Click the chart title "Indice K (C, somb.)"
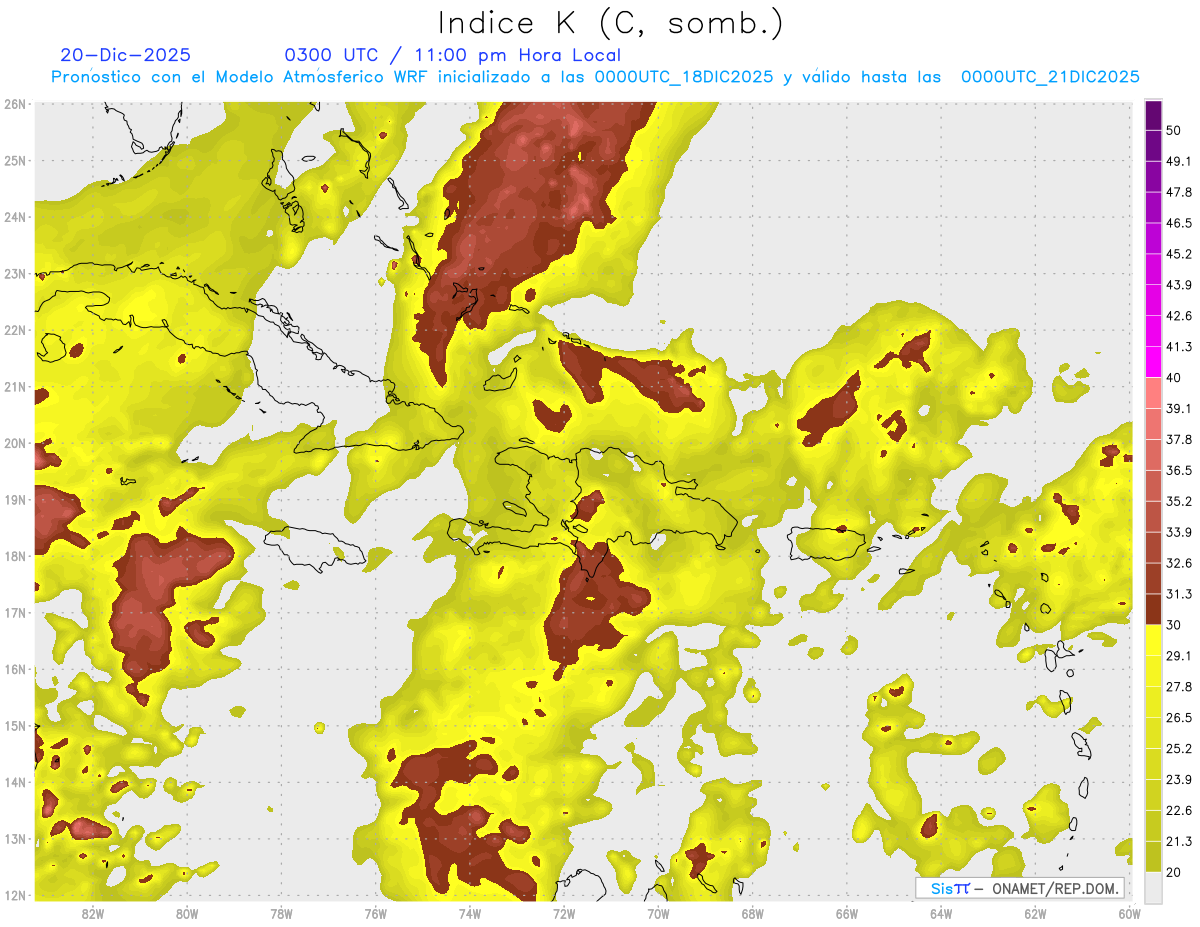The width and height of the screenshot is (1200, 927). click(610, 22)
